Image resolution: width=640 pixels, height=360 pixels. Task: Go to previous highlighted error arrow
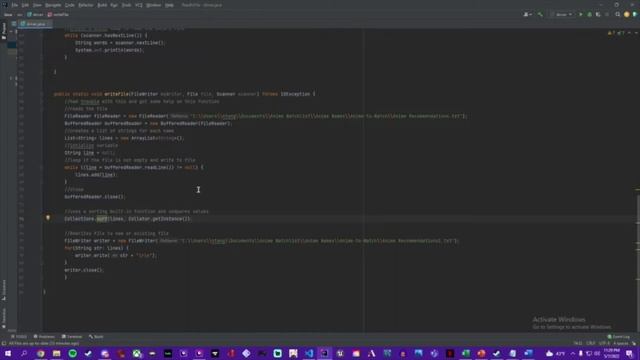[629, 33]
